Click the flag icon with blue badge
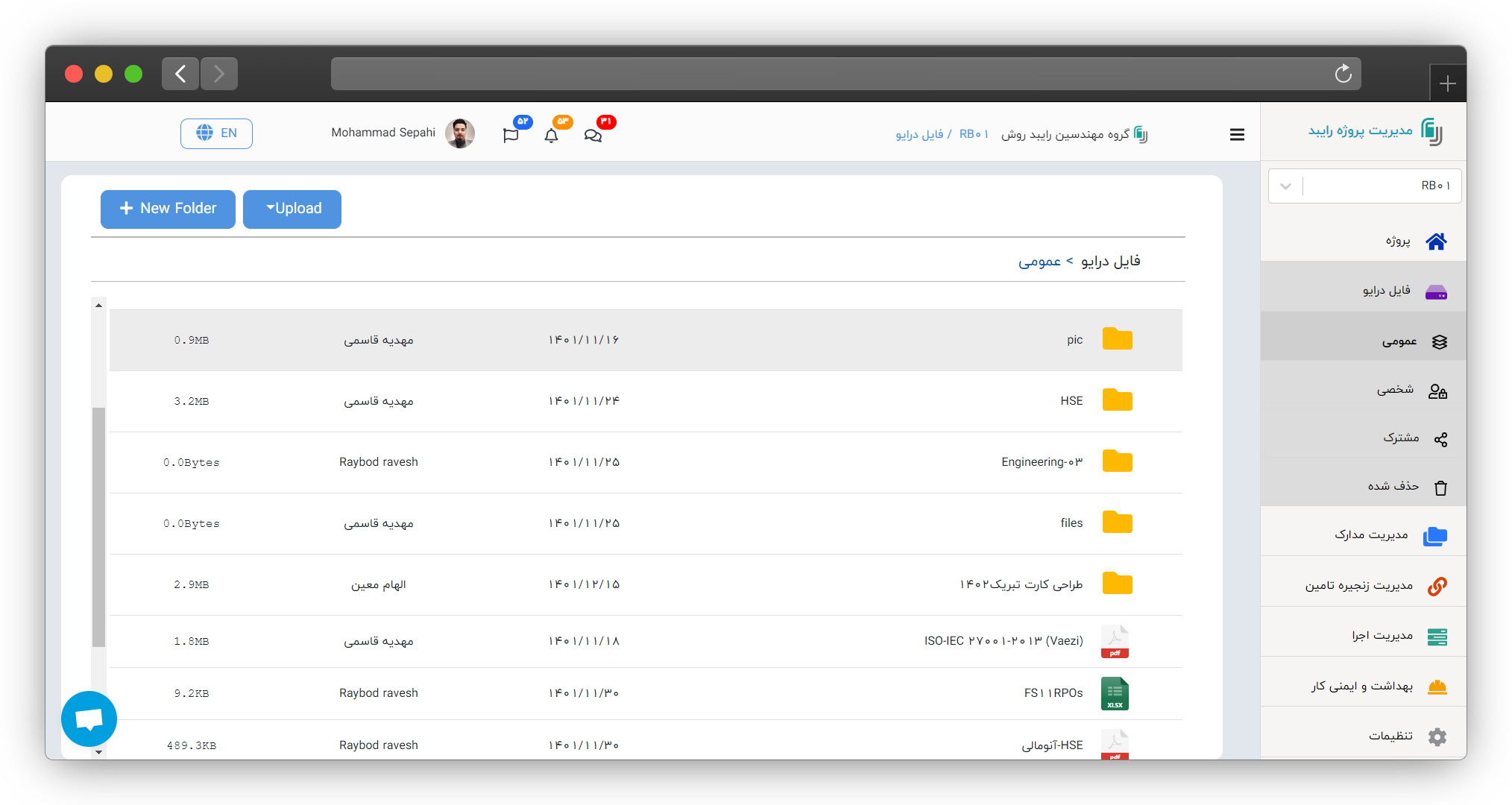 [511, 136]
